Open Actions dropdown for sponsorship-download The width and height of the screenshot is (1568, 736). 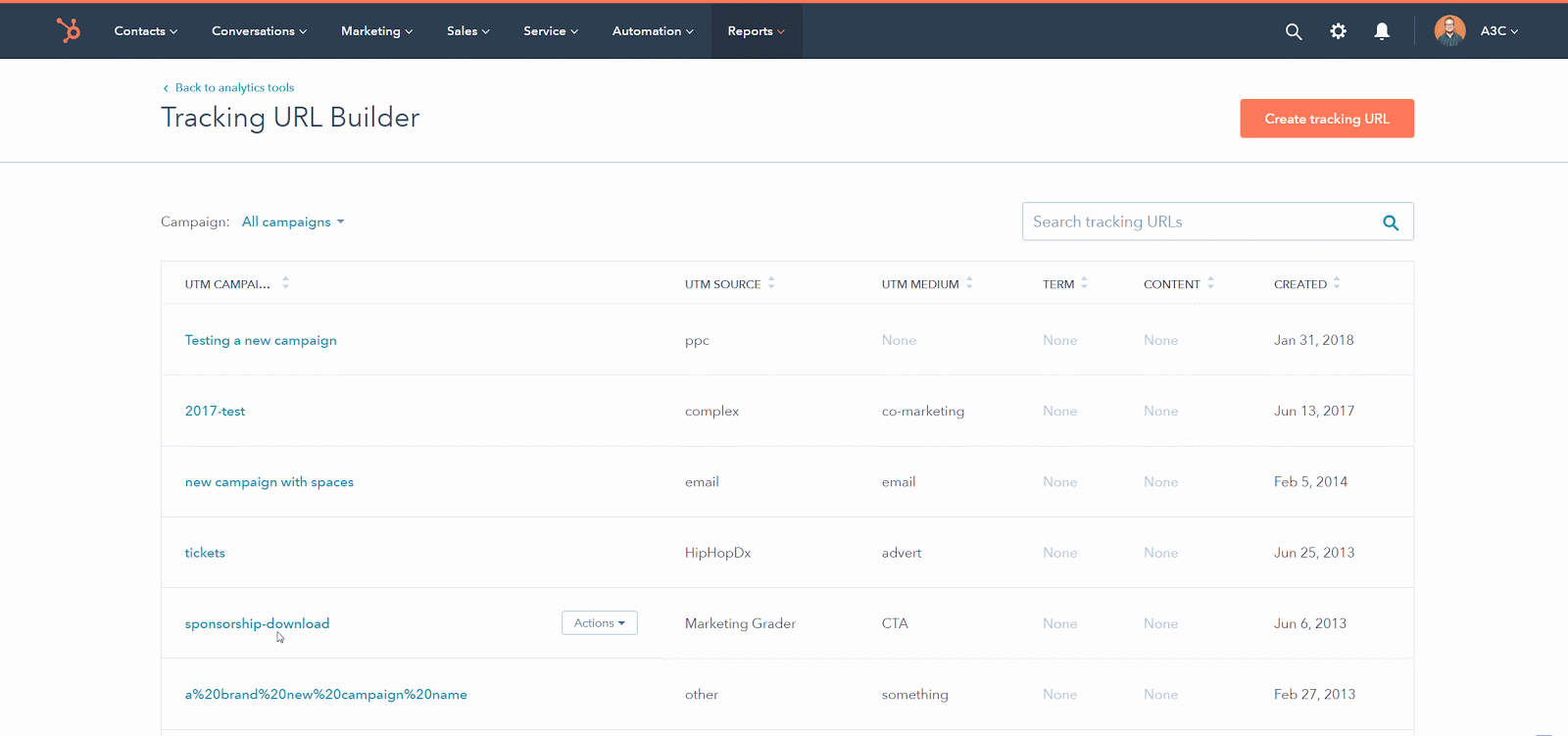click(x=600, y=623)
